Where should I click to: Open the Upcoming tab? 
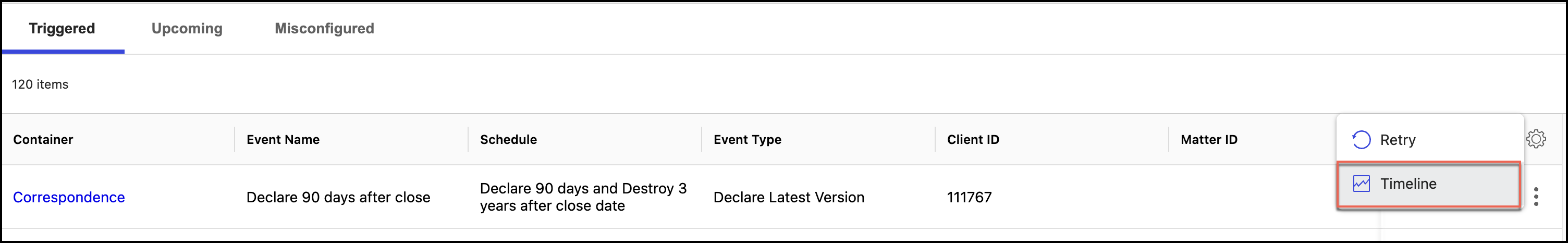pyautogui.click(x=187, y=29)
